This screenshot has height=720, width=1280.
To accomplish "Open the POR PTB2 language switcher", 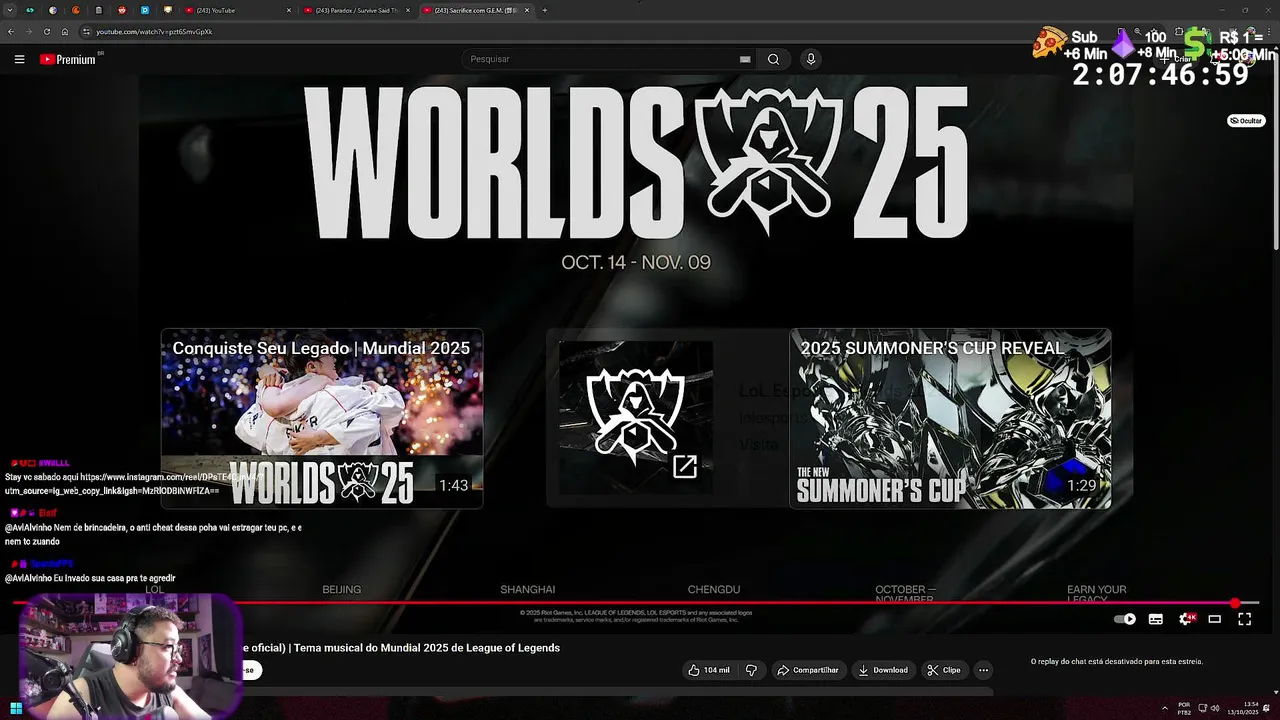I will click(x=1184, y=709).
